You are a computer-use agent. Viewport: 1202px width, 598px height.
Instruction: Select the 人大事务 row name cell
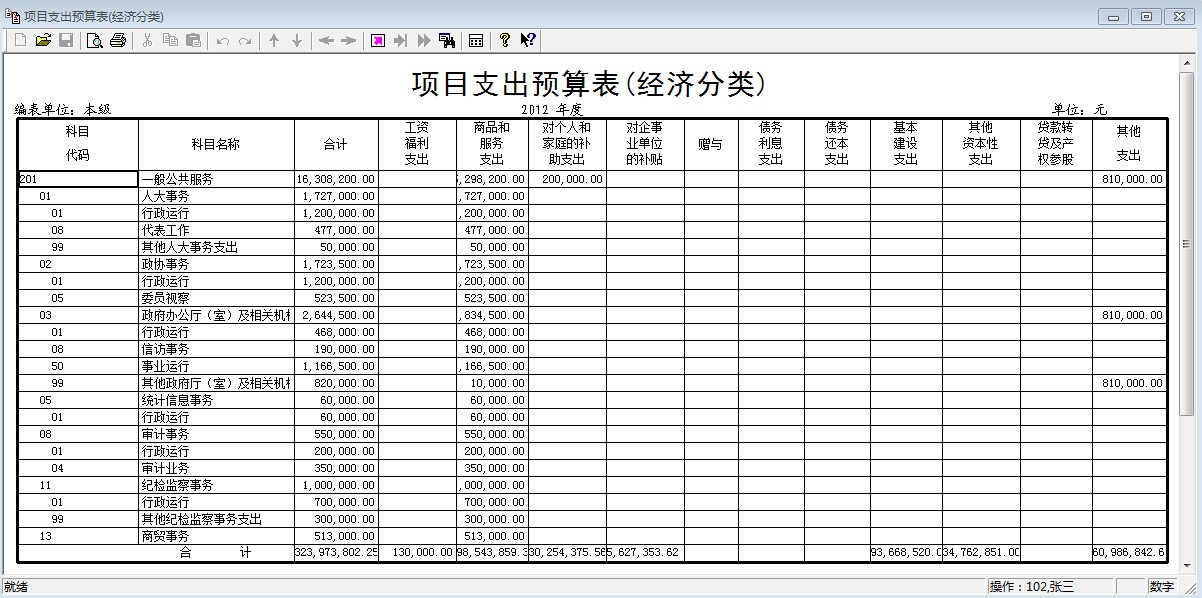pyautogui.click(x=215, y=196)
